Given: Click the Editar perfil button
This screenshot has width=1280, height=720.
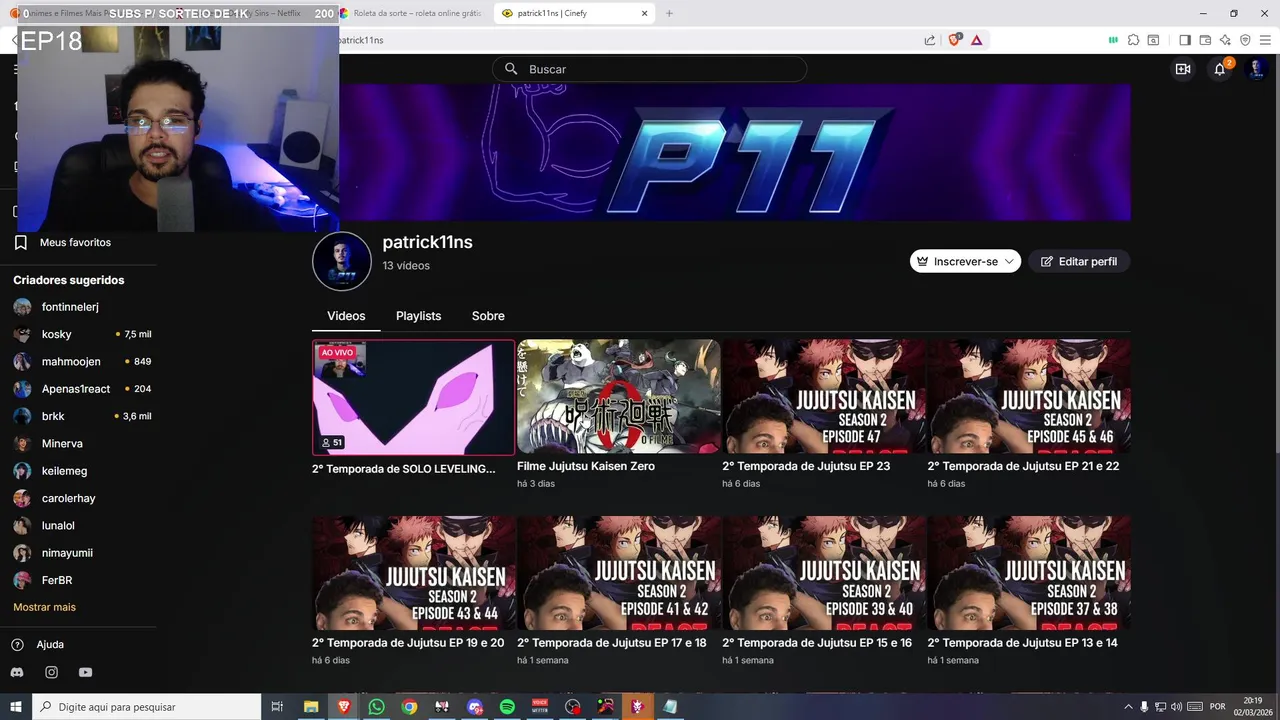Looking at the screenshot, I should [1079, 261].
